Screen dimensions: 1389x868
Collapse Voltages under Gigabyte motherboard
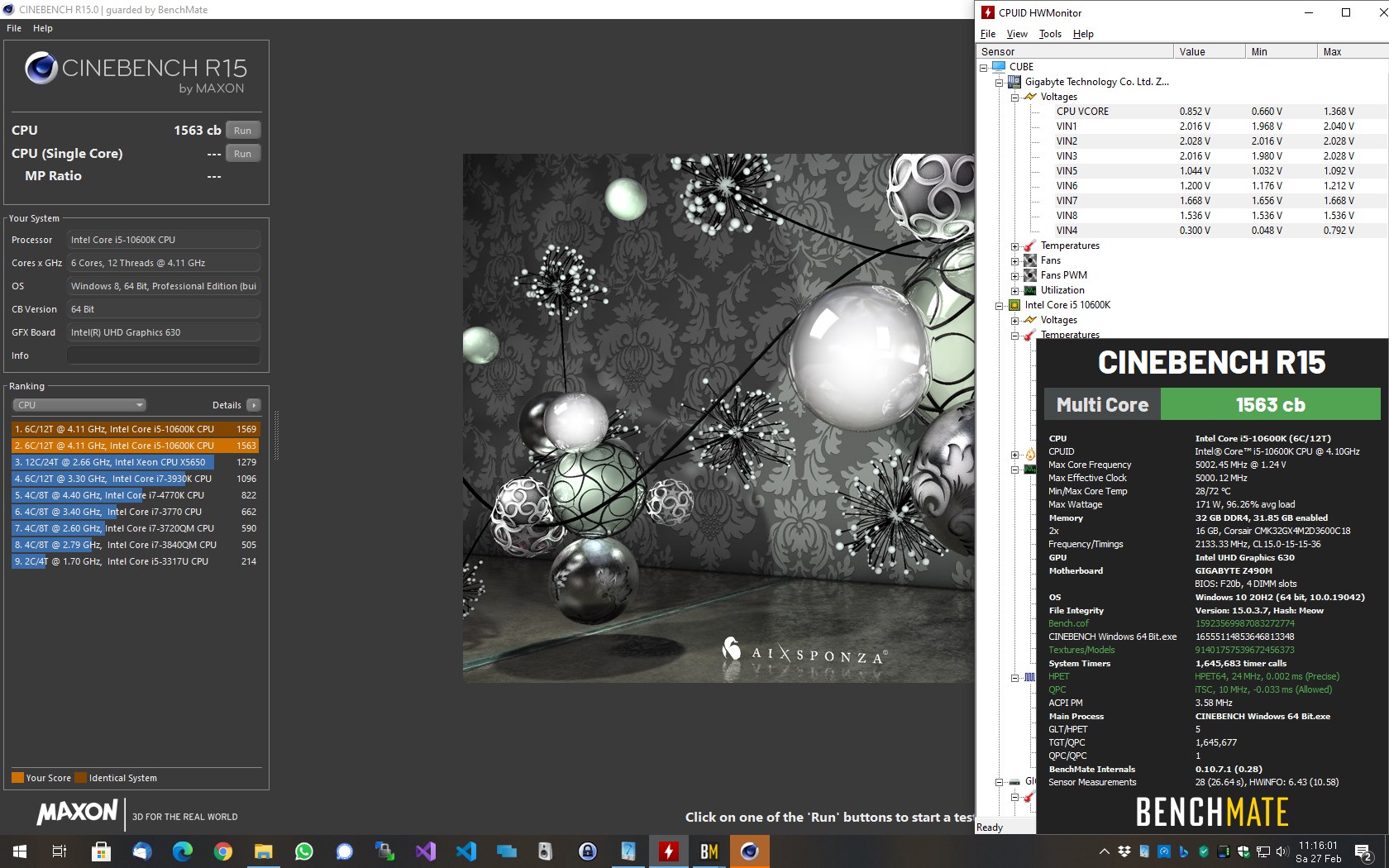click(x=1014, y=98)
